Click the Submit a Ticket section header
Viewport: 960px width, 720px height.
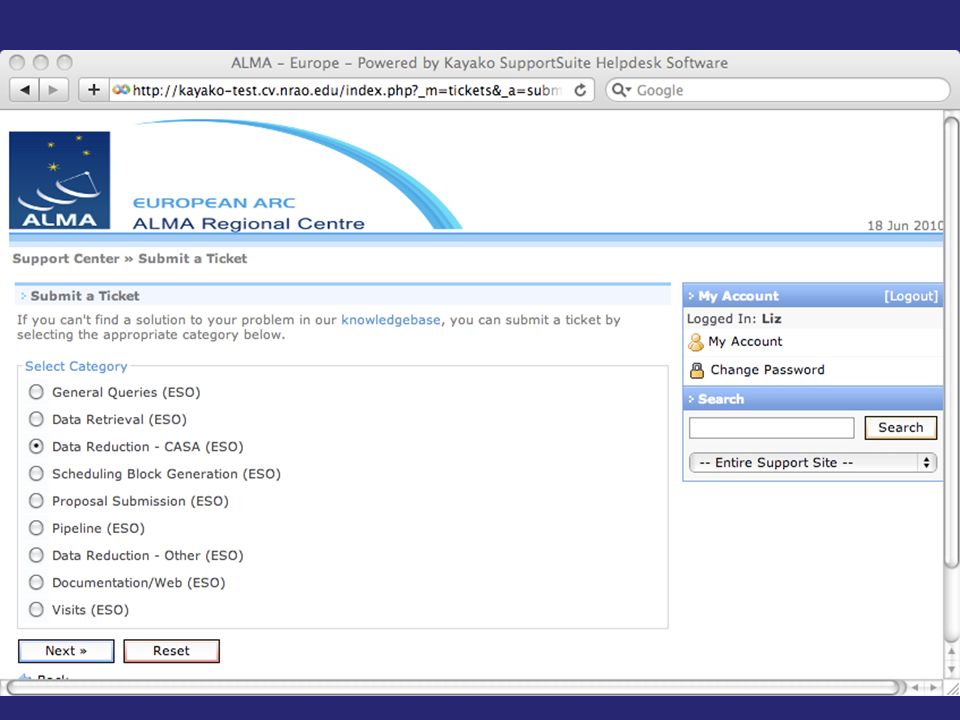click(343, 296)
